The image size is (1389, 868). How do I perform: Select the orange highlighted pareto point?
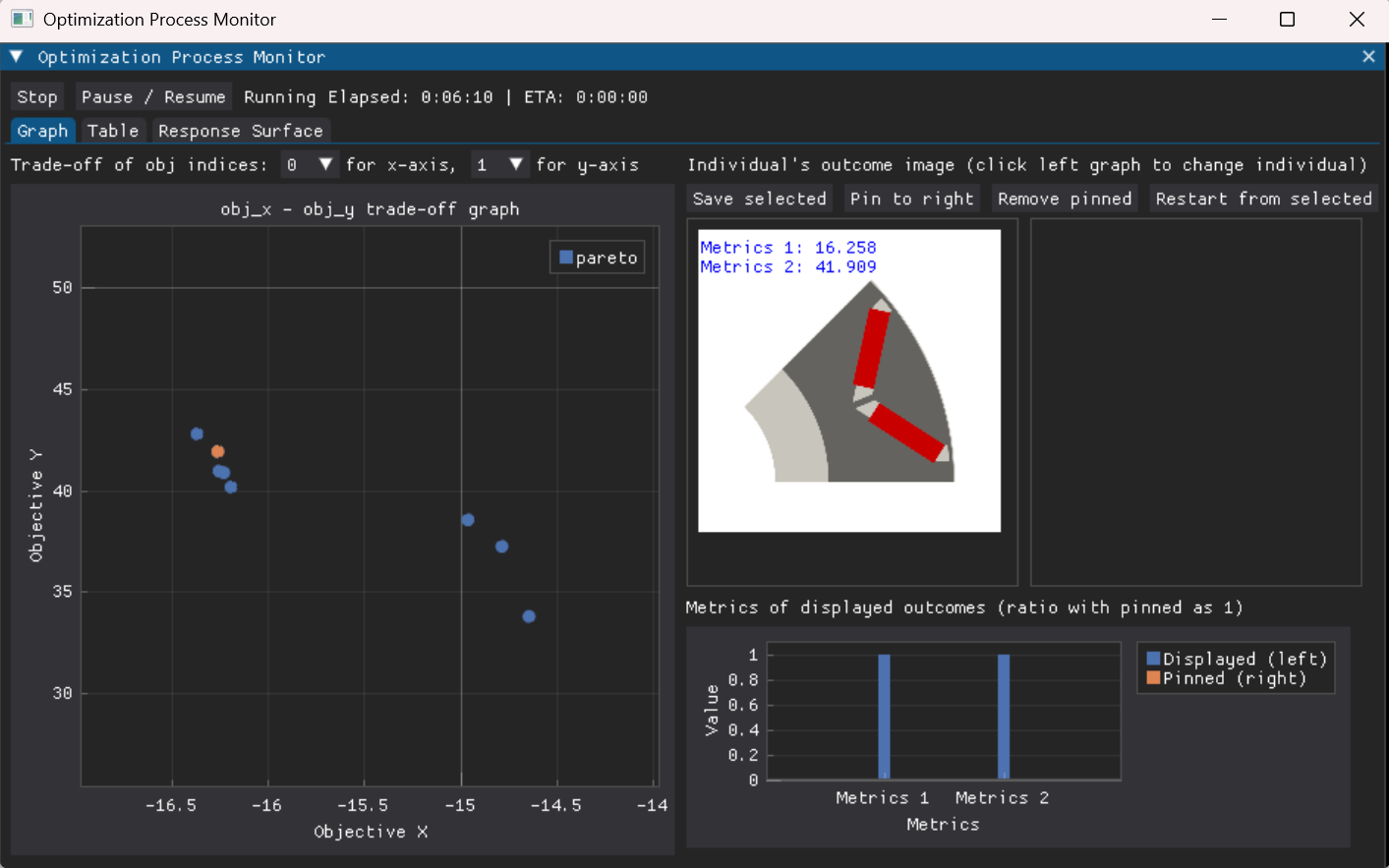(218, 452)
